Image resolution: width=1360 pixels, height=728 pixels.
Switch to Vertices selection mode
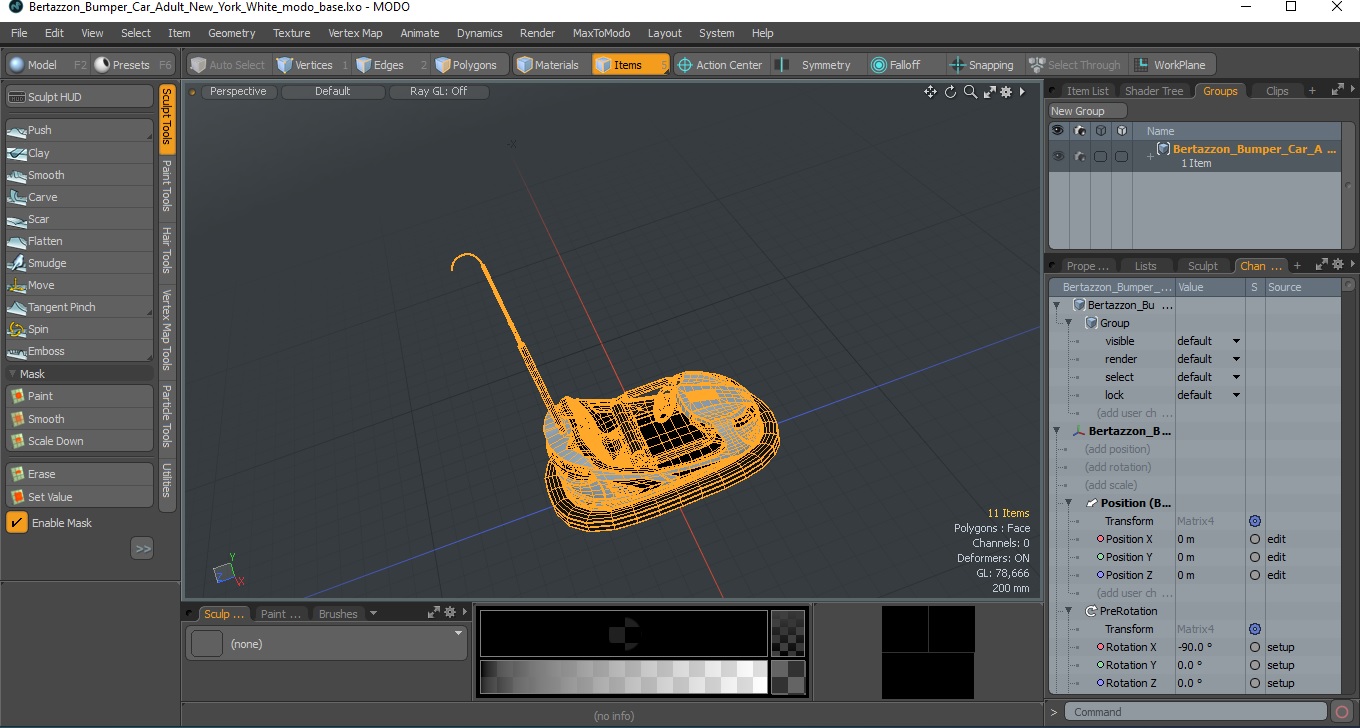click(312, 65)
